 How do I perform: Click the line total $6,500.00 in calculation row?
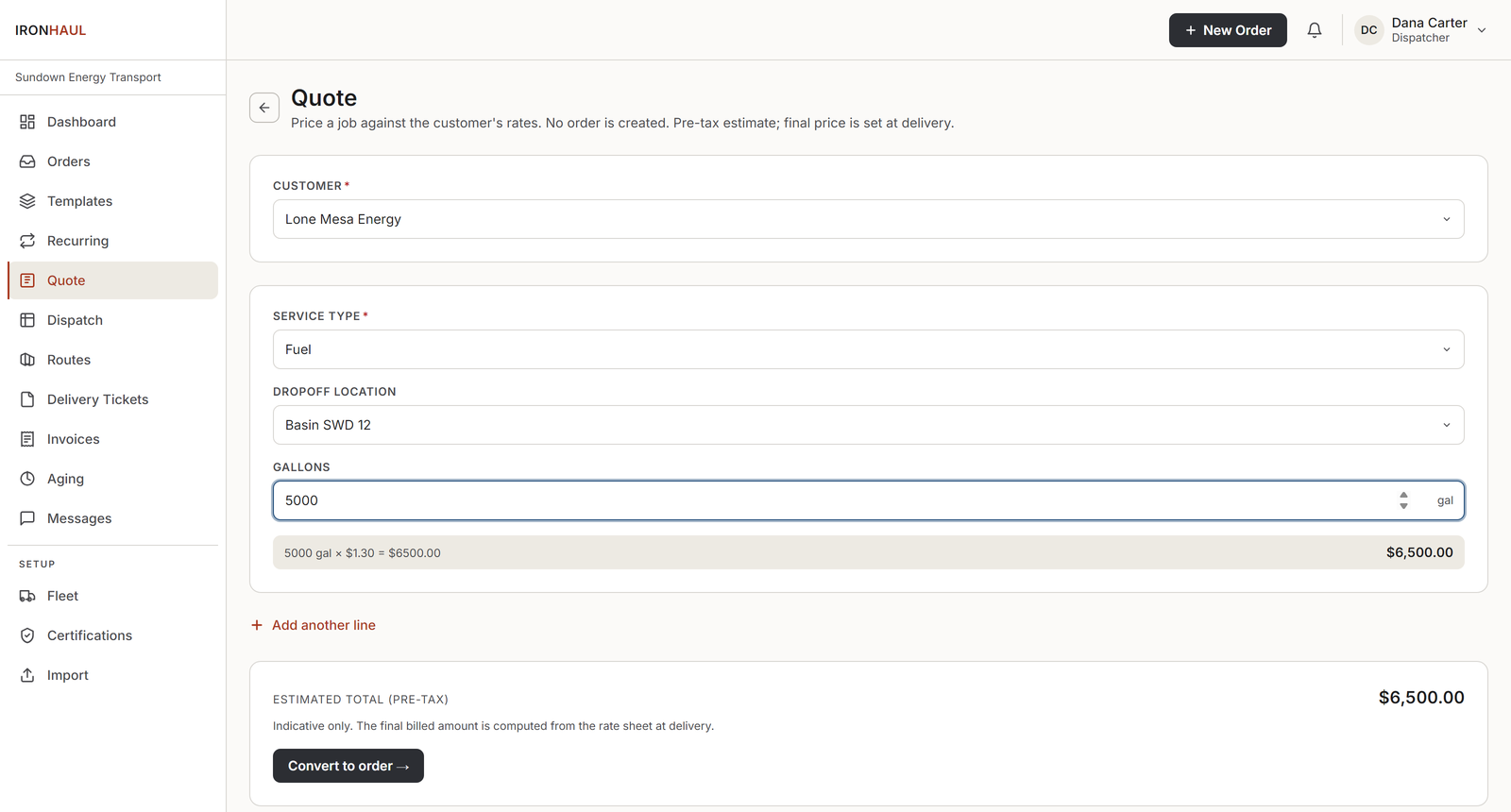tap(1419, 552)
